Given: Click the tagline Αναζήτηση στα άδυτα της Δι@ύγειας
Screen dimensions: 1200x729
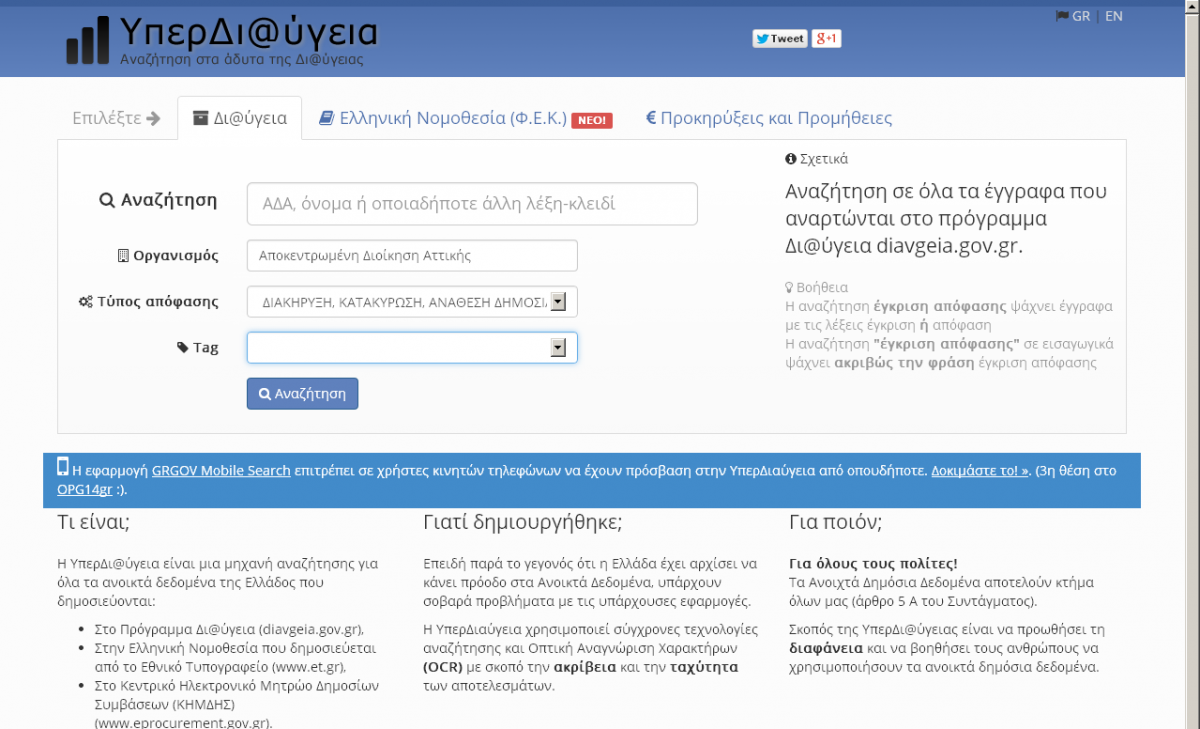Looking at the screenshot, I should 241,59.
